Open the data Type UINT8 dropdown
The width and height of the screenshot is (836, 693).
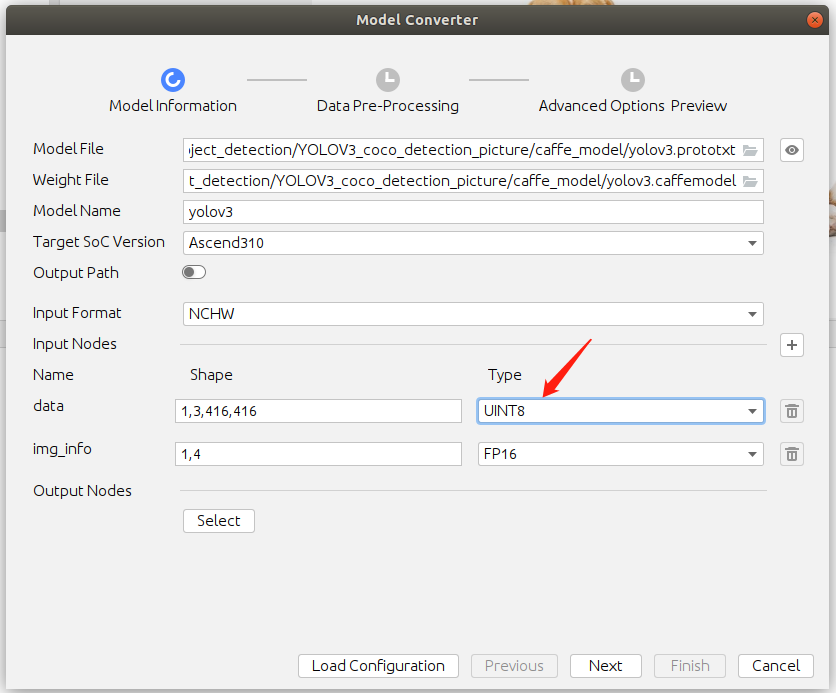pyautogui.click(x=620, y=411)
